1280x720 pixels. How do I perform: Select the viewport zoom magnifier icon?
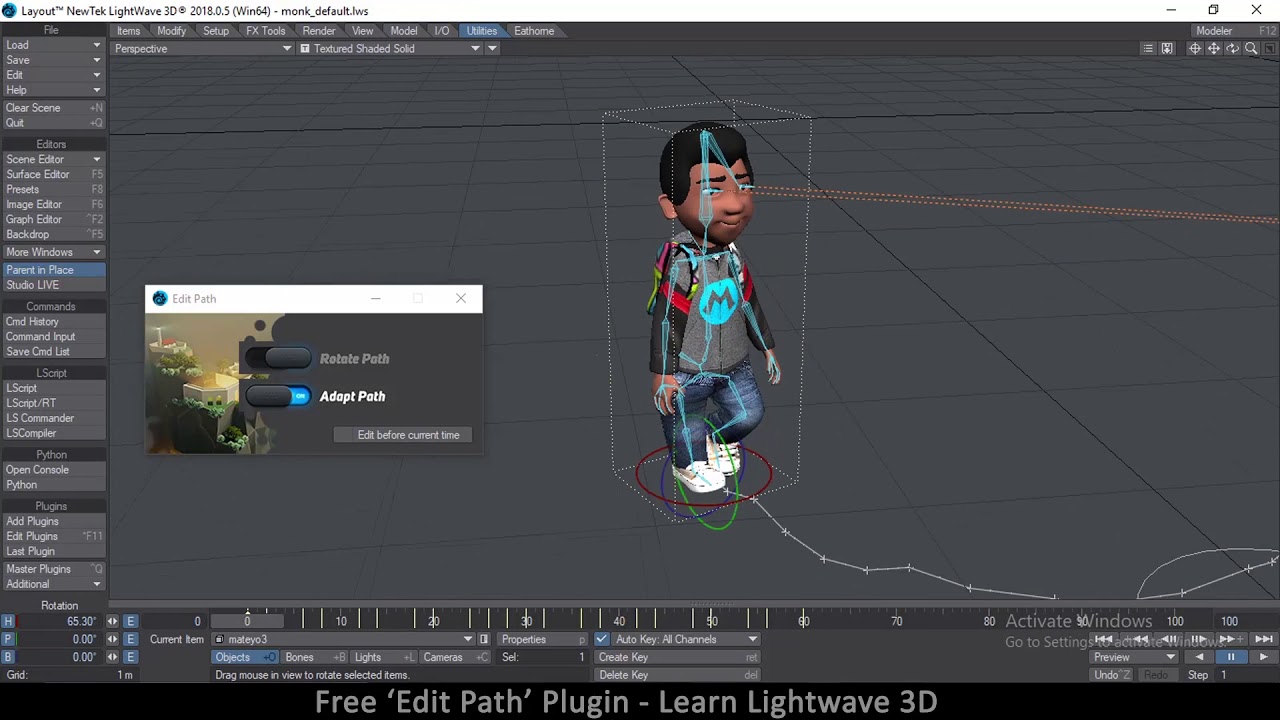point(1251,49)
